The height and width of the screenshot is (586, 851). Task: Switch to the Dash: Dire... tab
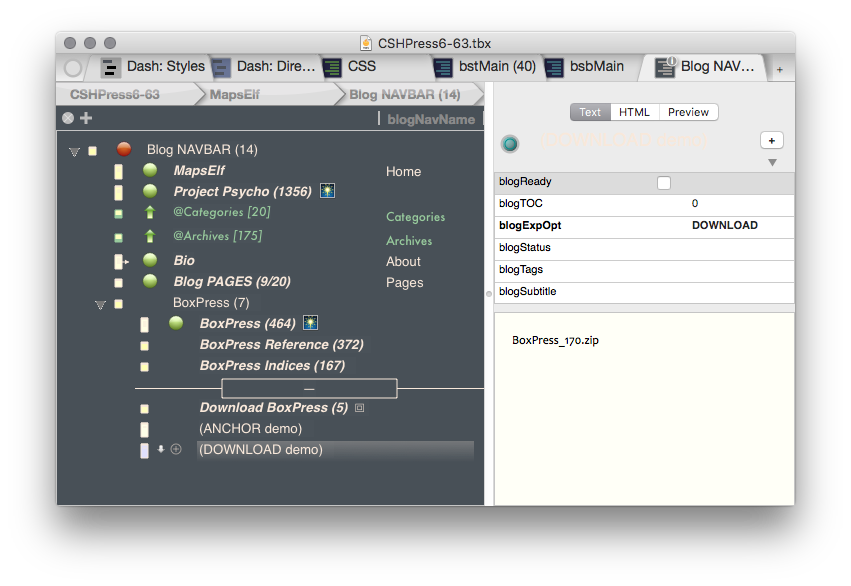pyautogui.click(x=264, y=67)
